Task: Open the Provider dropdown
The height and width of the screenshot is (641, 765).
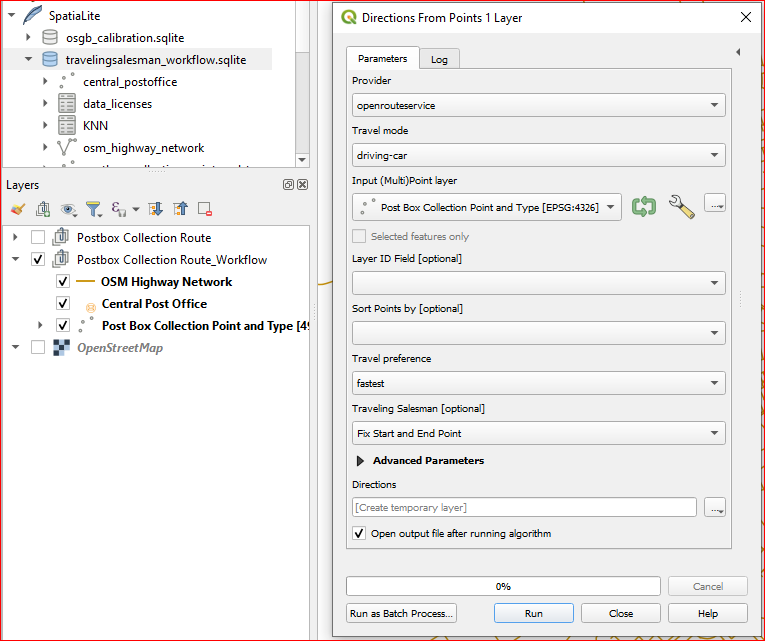Action: [539, 105]
